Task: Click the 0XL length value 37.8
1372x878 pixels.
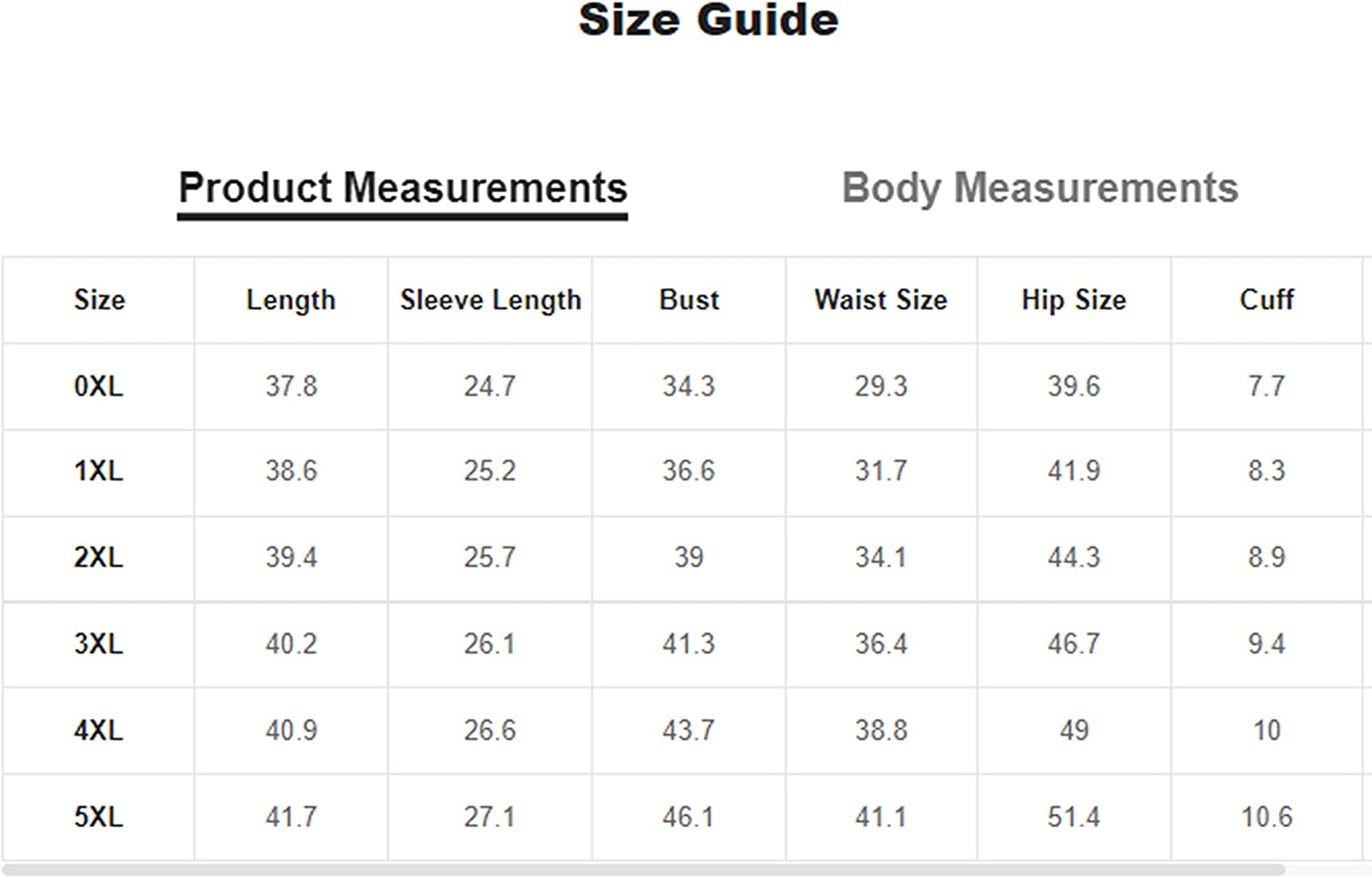Action: [291, 386]
